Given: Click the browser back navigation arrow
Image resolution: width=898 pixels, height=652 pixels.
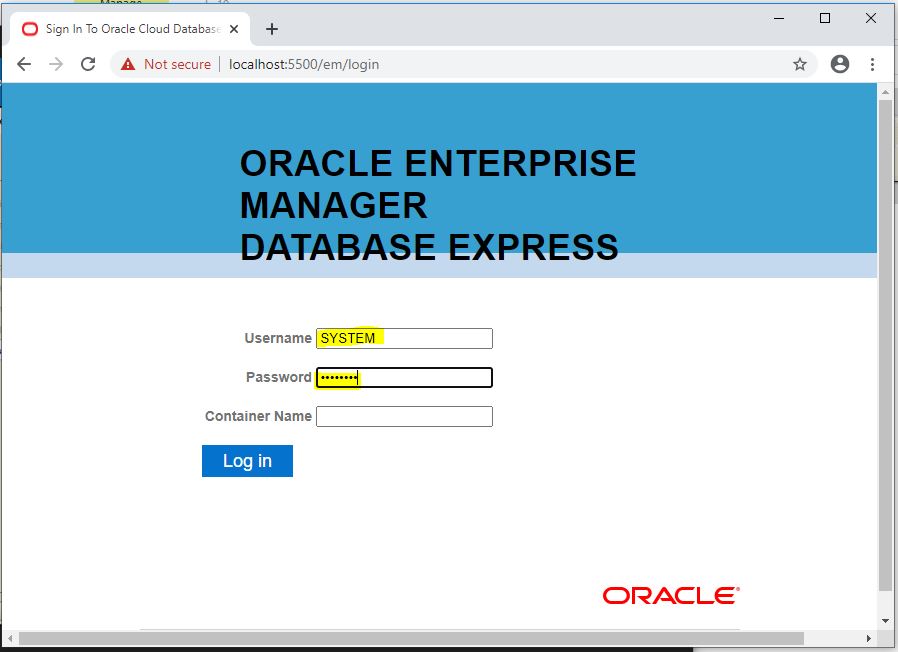Looking at the screenshot, I should coord(24,63).
